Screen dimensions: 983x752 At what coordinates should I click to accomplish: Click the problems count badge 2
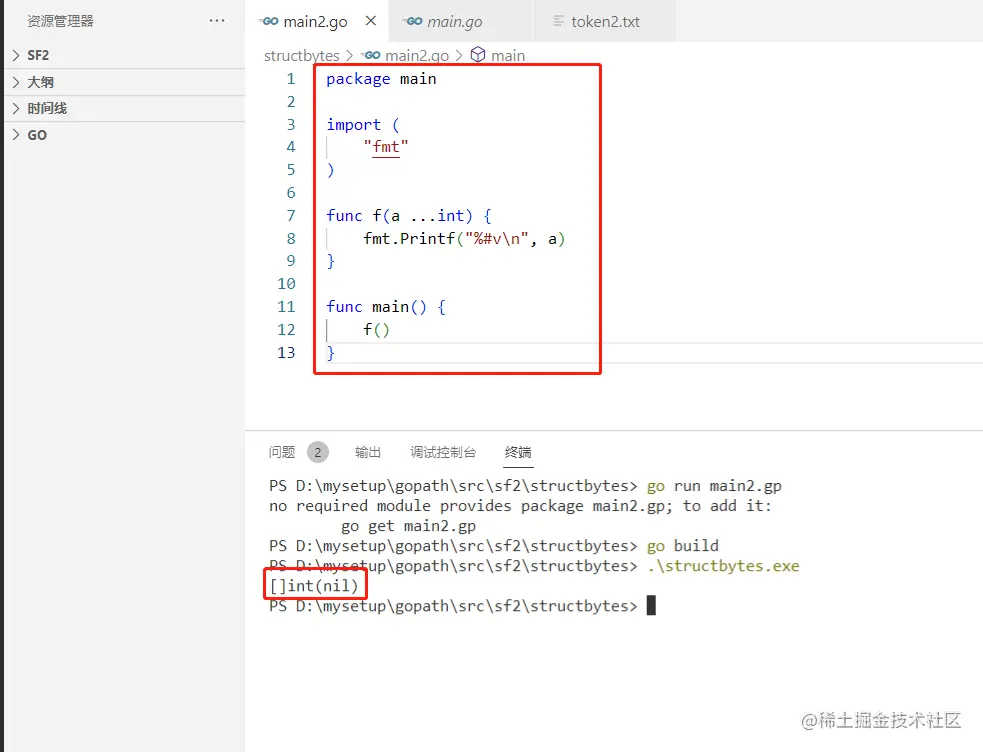click(318, 452)
